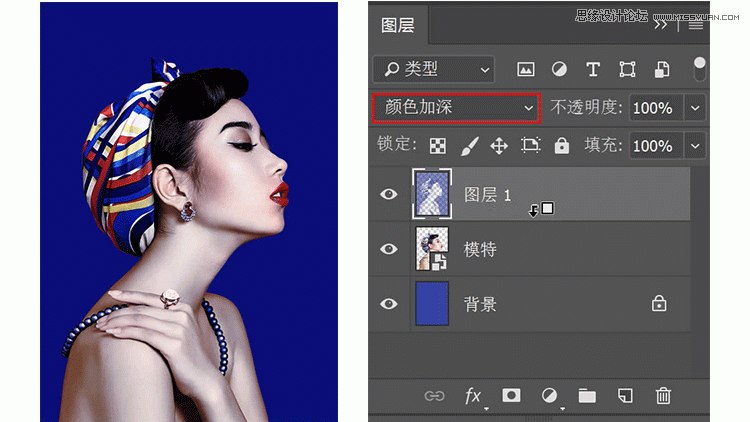Create a new layer button
750x422 pixels.
(624, 396)
